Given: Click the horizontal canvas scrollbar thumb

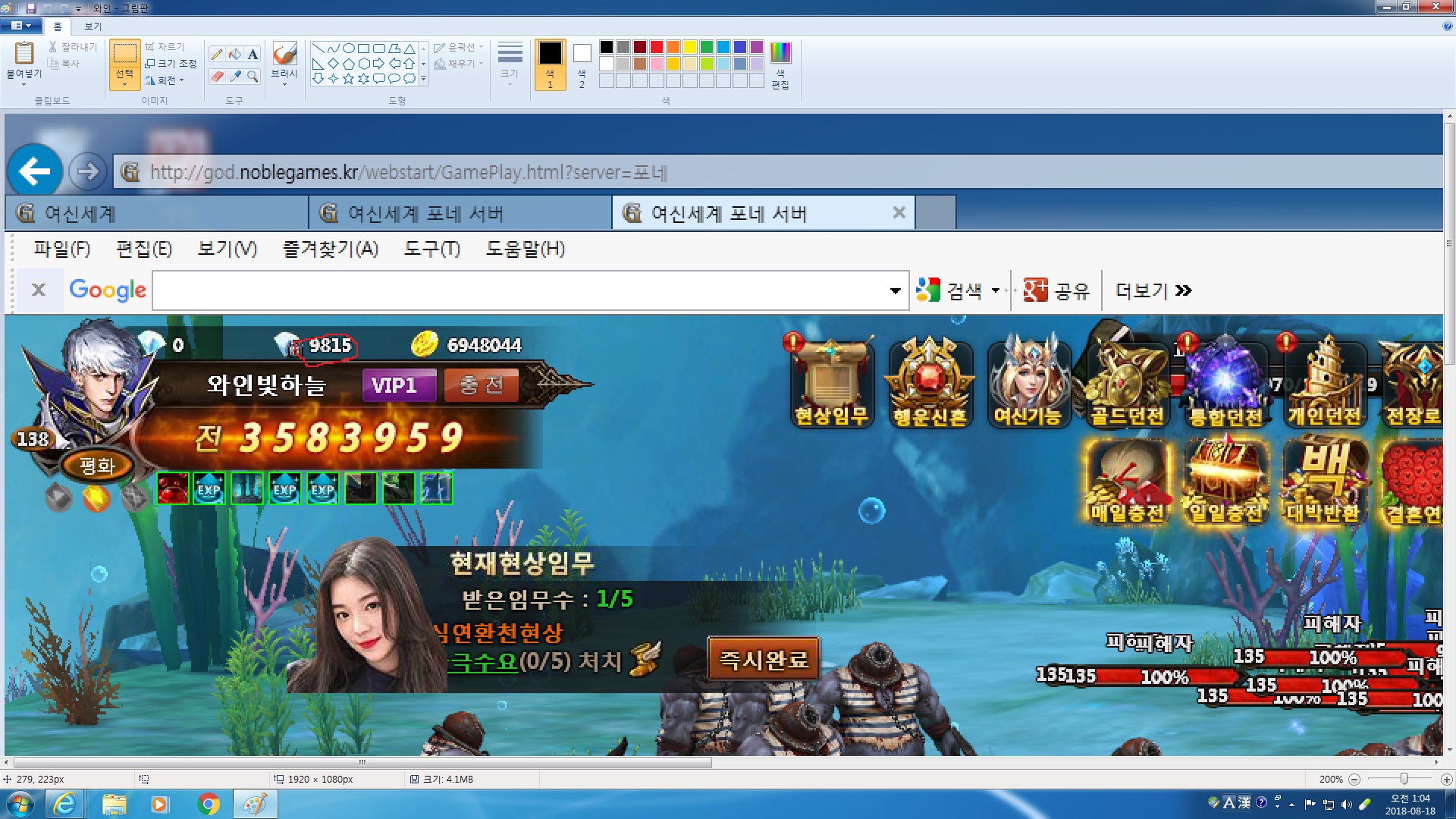Looking at the screenshot, I should coord(362,762).
